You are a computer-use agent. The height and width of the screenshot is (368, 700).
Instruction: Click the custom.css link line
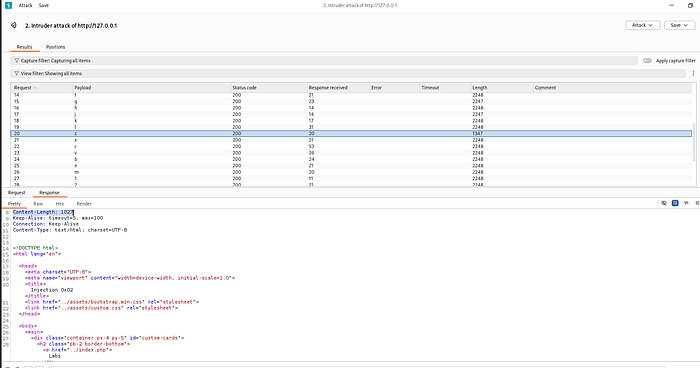pos(102,308)
